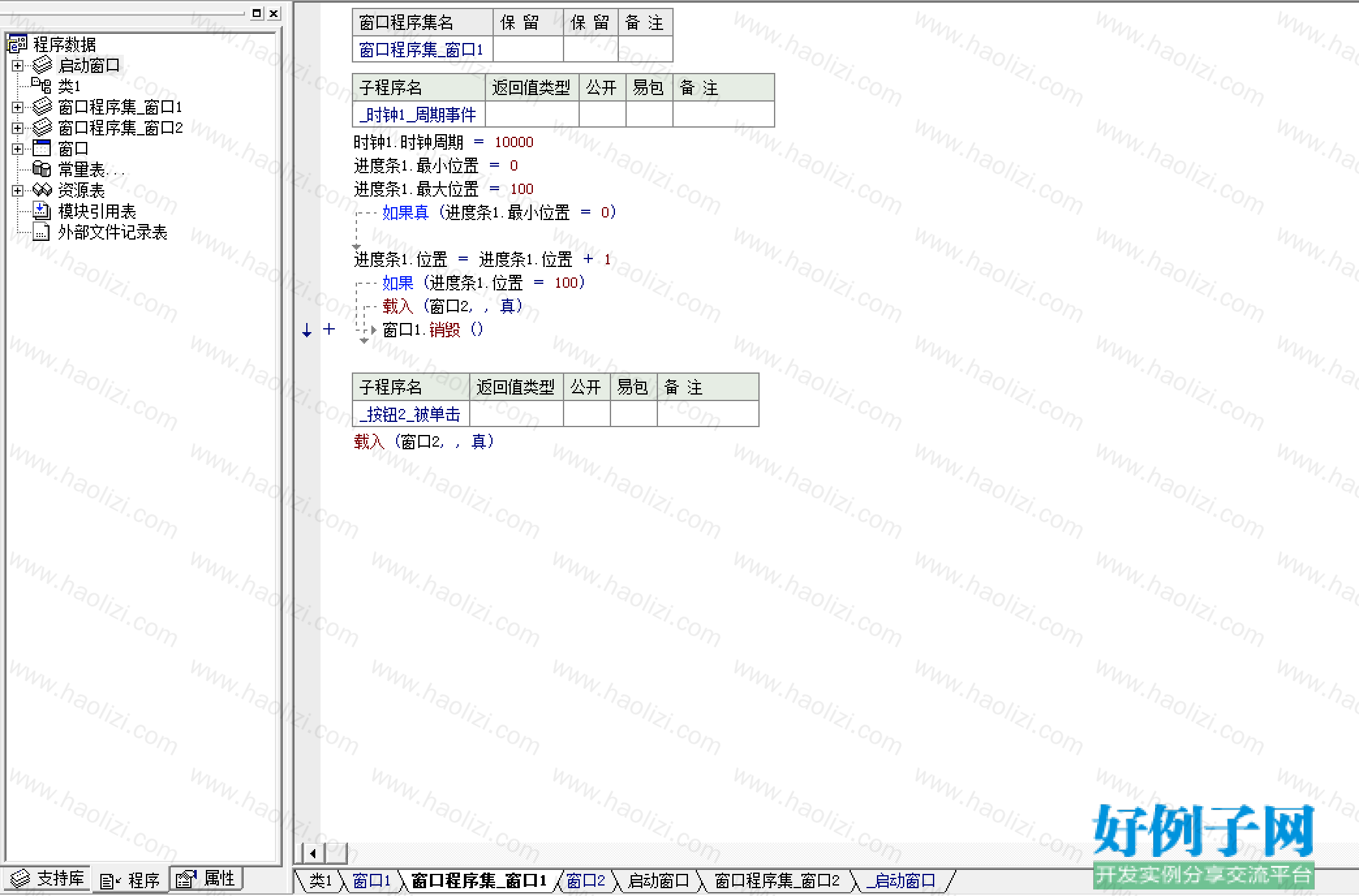Click the 公开 cell of _按钮2_被单击
Viewport: 1359px width, 896px height.
click(x=587, y=414)
